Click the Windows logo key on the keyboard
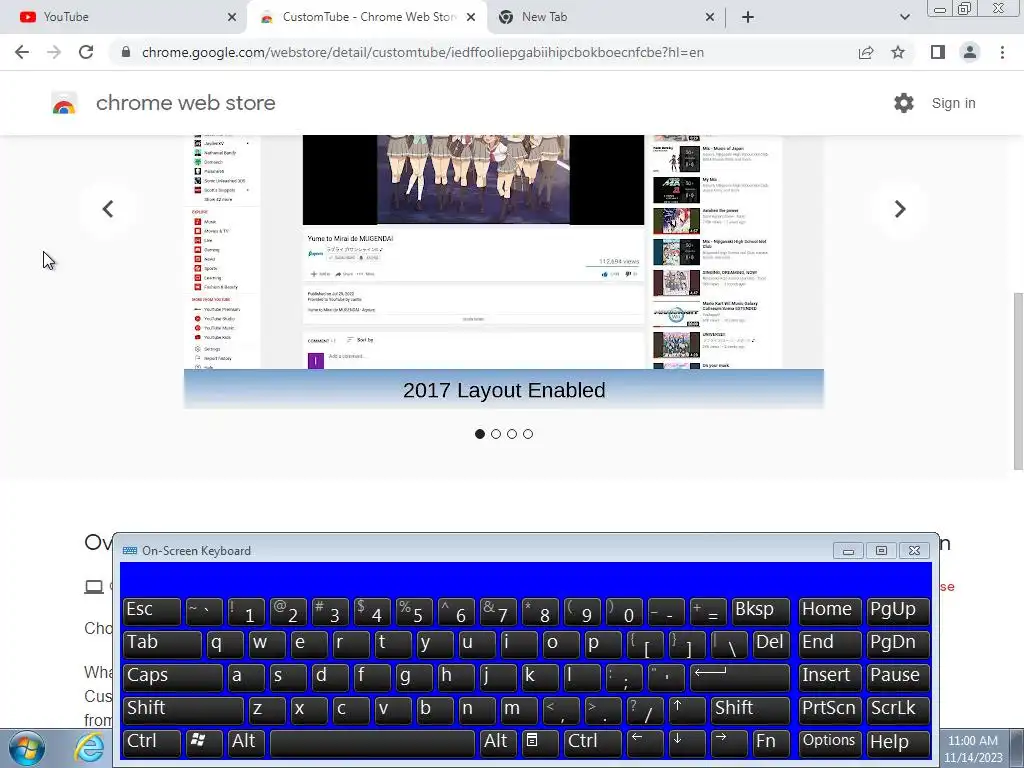The image size is (1024, 768). [204, 743]
